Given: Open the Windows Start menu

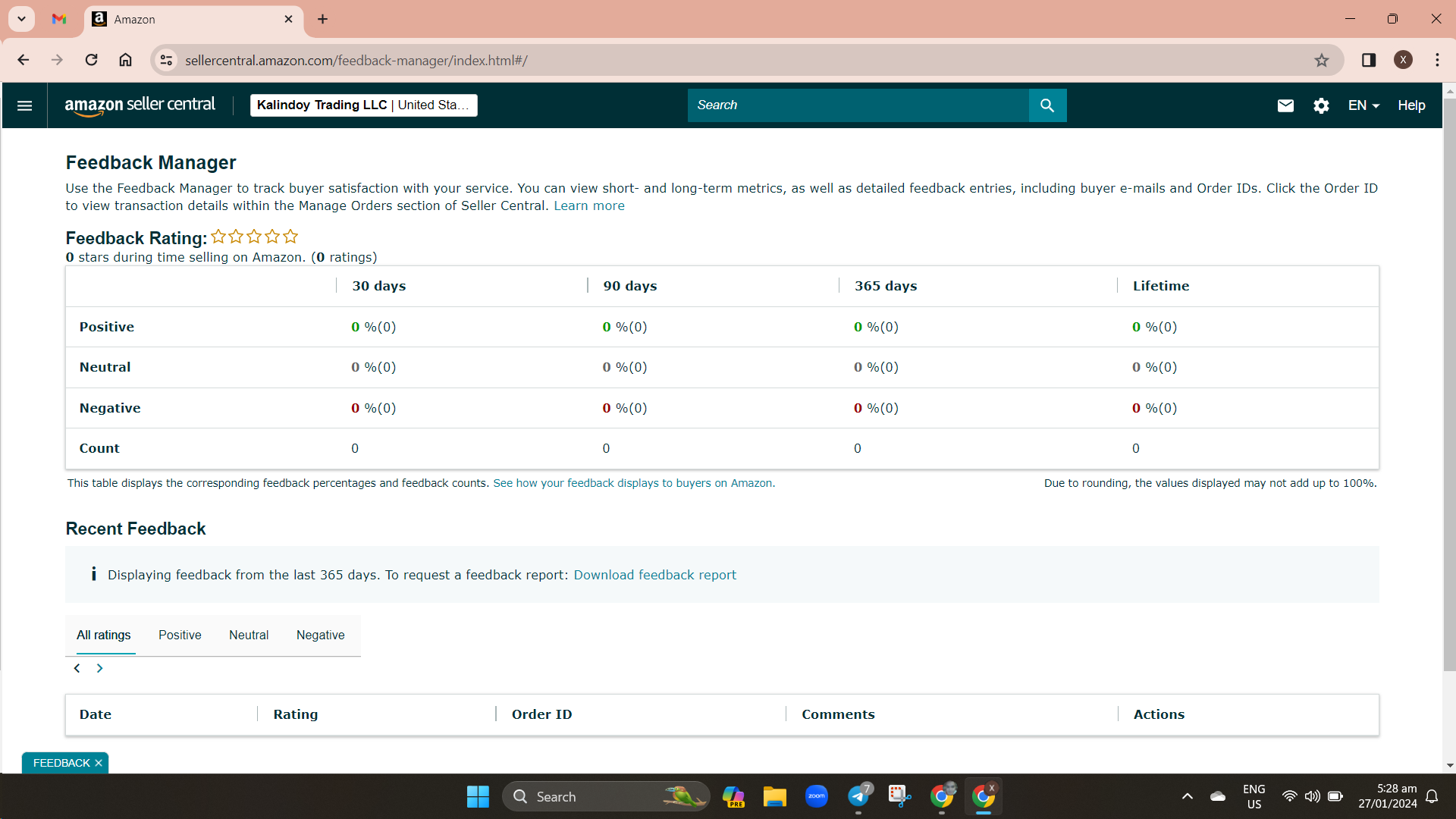Looking at the screenshot, I should pyautogui.click(x=478, y=796).
